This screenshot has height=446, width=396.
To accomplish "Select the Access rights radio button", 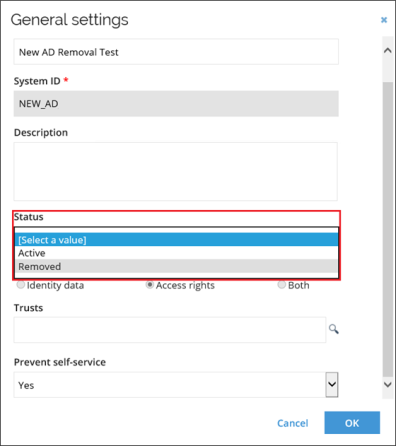I will (x=150, y=285).
